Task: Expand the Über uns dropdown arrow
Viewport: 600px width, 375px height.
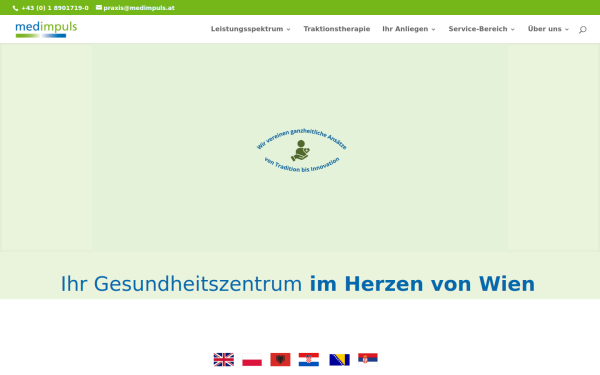Action: tap(567, 29)
